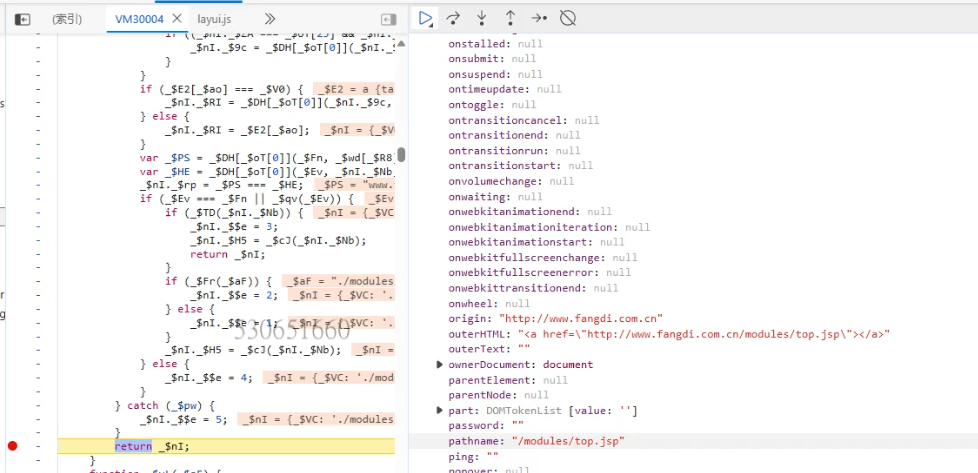This screenshot has width=978, height=473.
Task: Show more open file tabs
Action: coord(270,19)
